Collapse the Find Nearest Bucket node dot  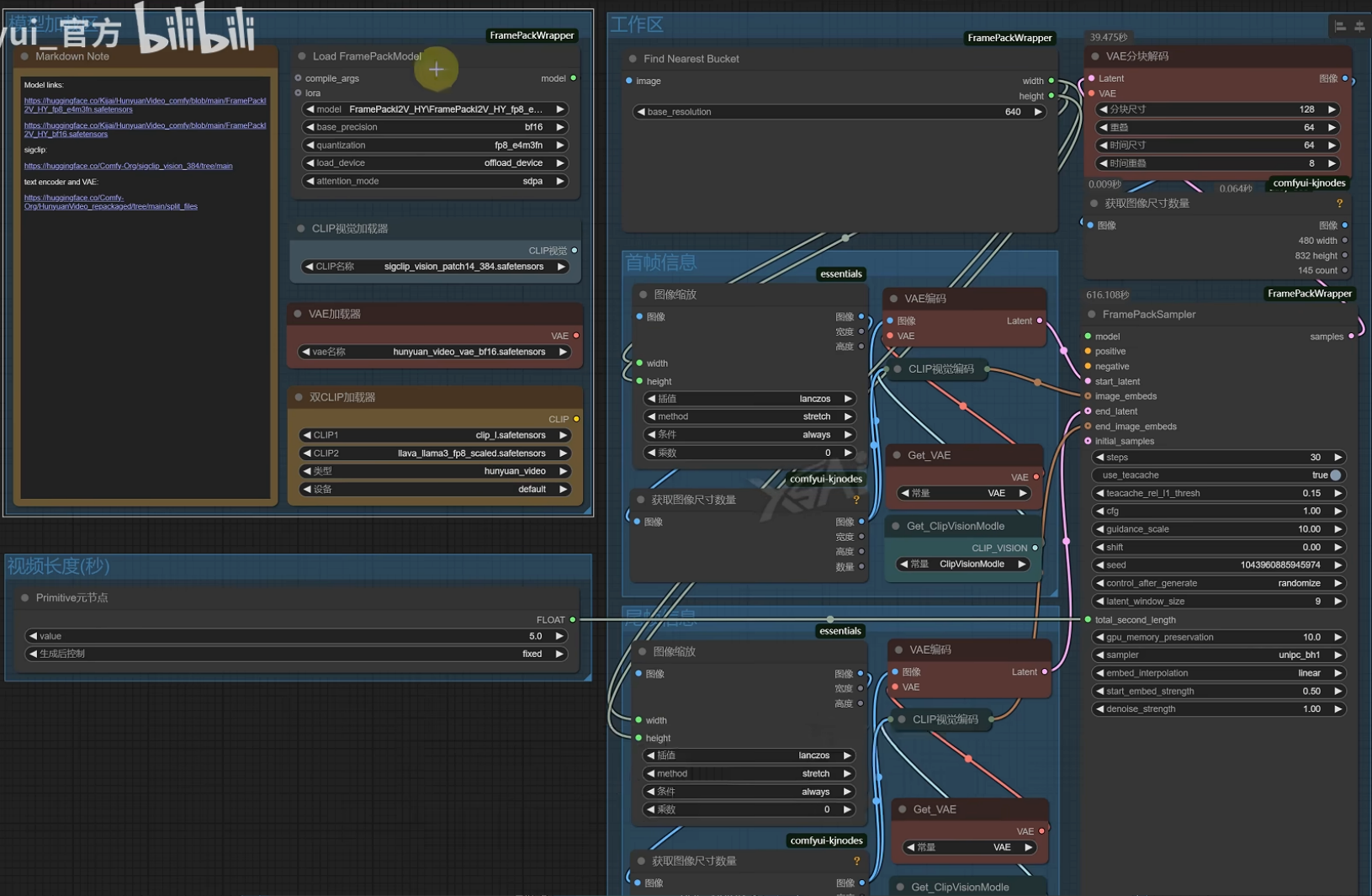[x=633, y=59]
